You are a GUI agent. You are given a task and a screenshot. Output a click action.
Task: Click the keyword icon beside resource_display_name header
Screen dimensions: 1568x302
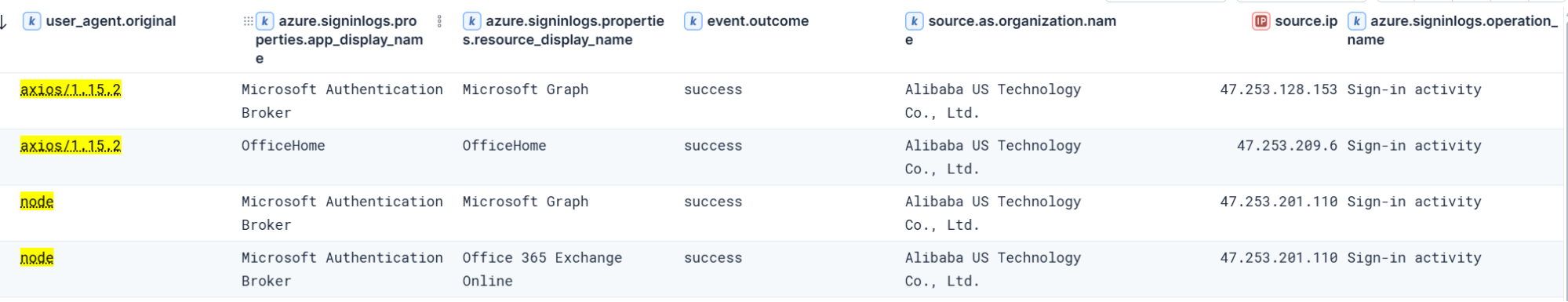(471, 21)
